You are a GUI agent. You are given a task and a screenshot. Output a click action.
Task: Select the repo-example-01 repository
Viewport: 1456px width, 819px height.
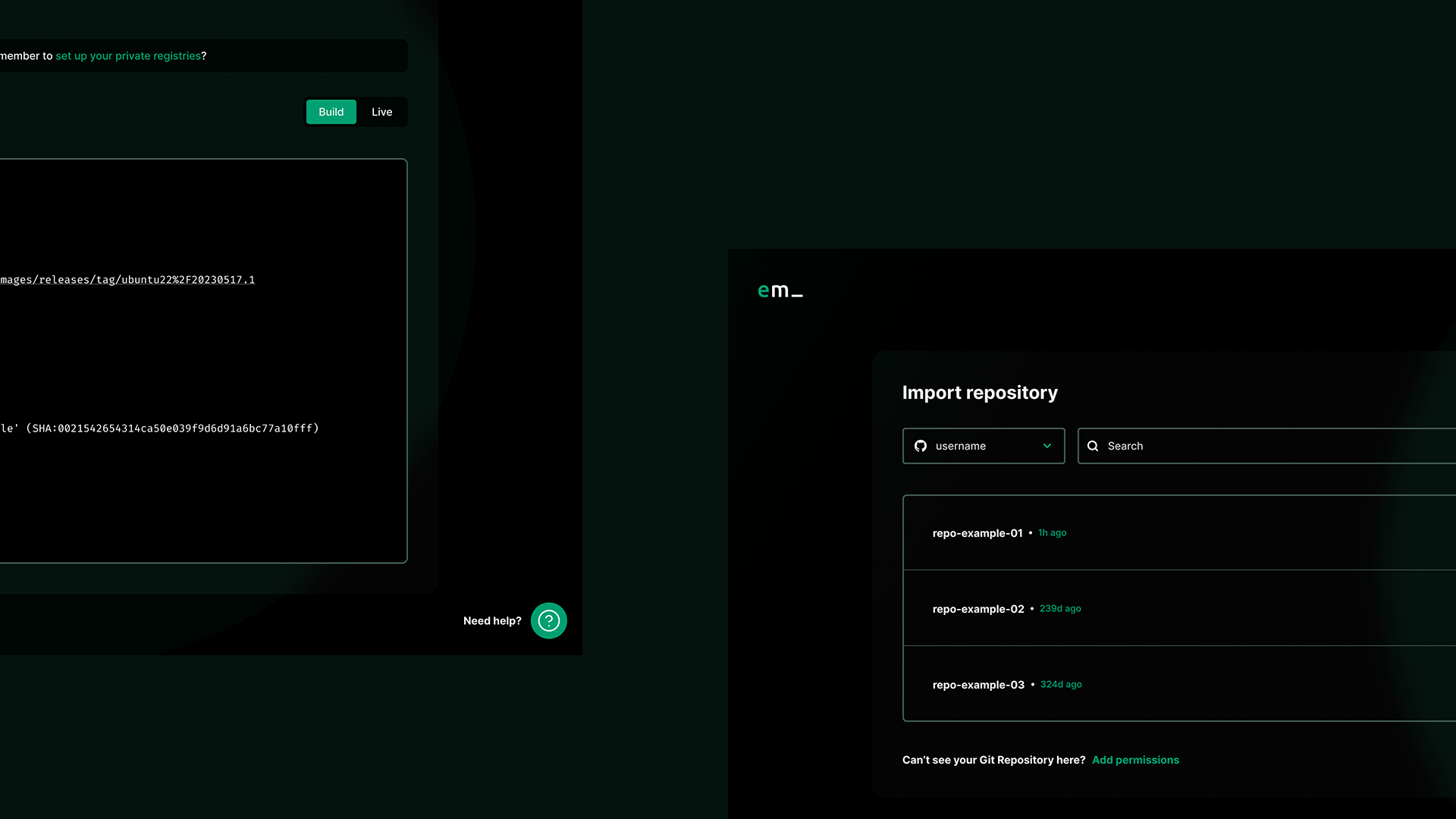(977, 533)
